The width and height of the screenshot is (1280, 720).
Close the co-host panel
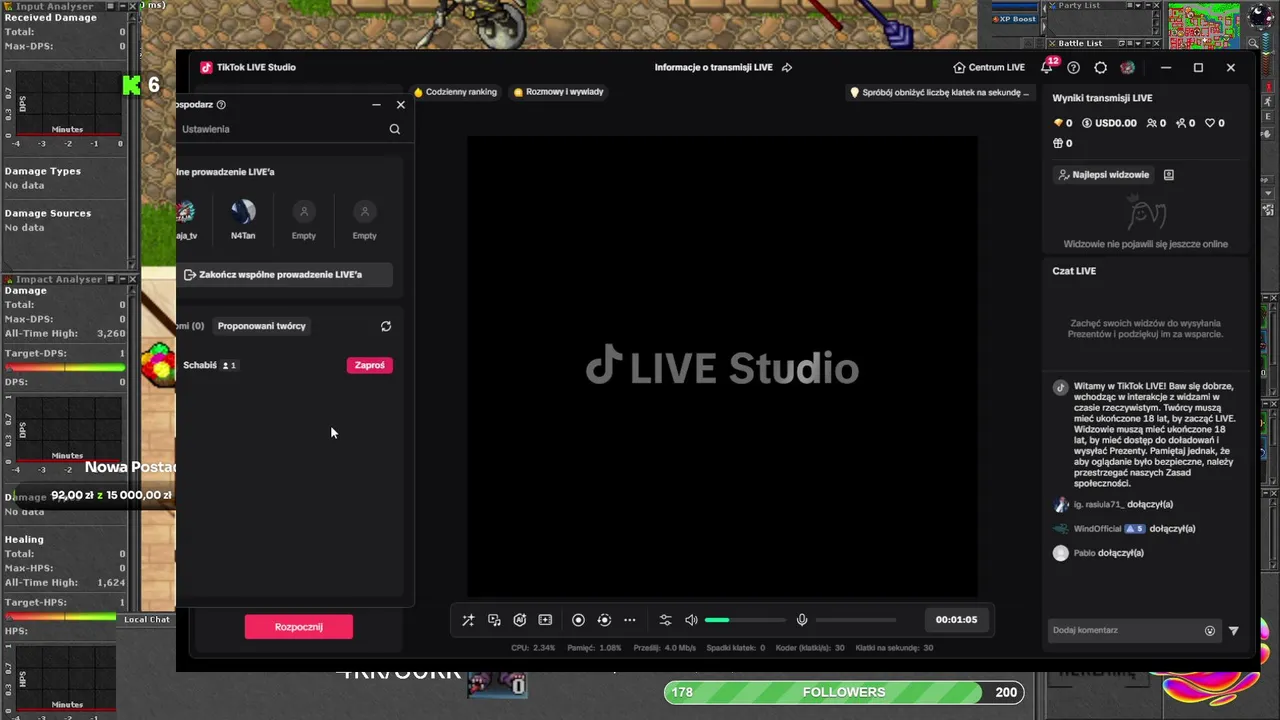tap(401, 104)
